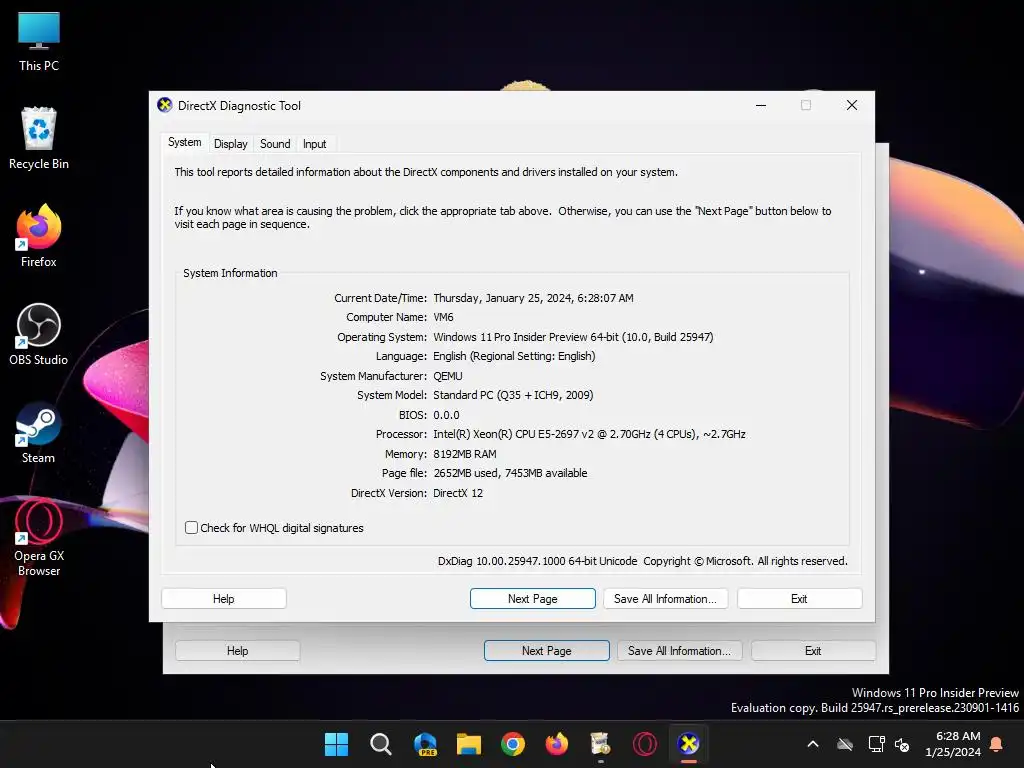This screenshot has height=768, width=1024.
Task: Show hidden system tray icons
Action: tap(813, 744)
